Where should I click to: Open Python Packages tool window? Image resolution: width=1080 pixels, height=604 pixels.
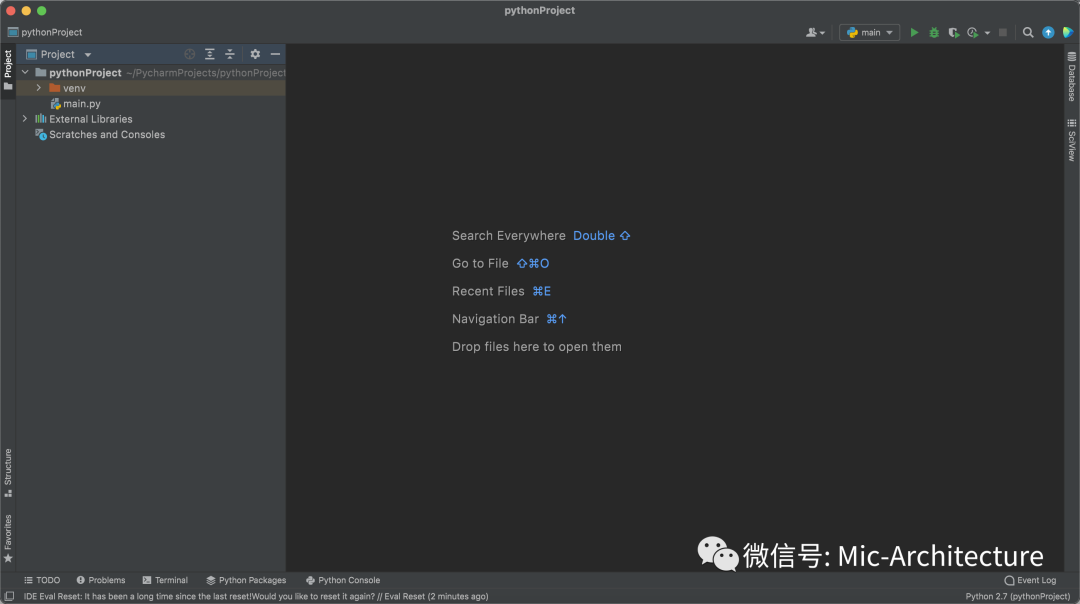tap(246, 581)
